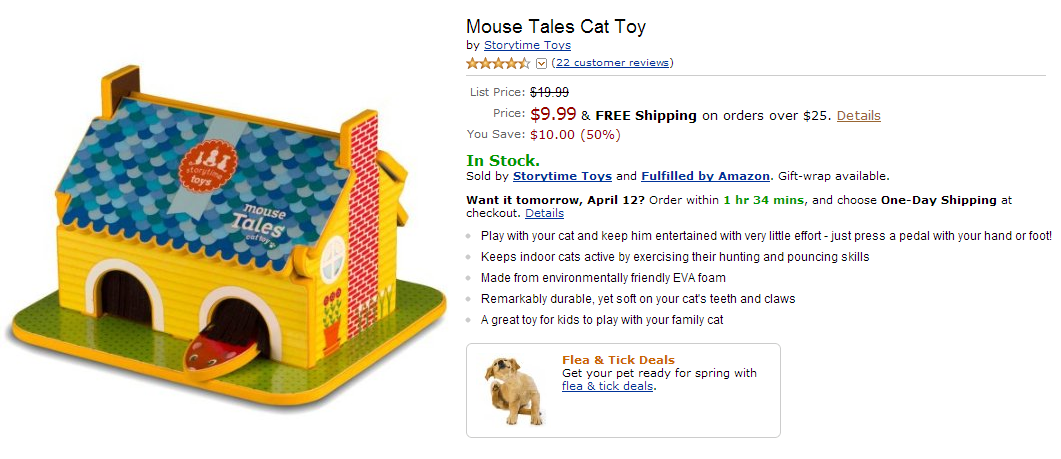This screenshot has height=459, width=1061.
Task: Click the Mouse Tales Cat Toy title
Action: click(563, 26)
